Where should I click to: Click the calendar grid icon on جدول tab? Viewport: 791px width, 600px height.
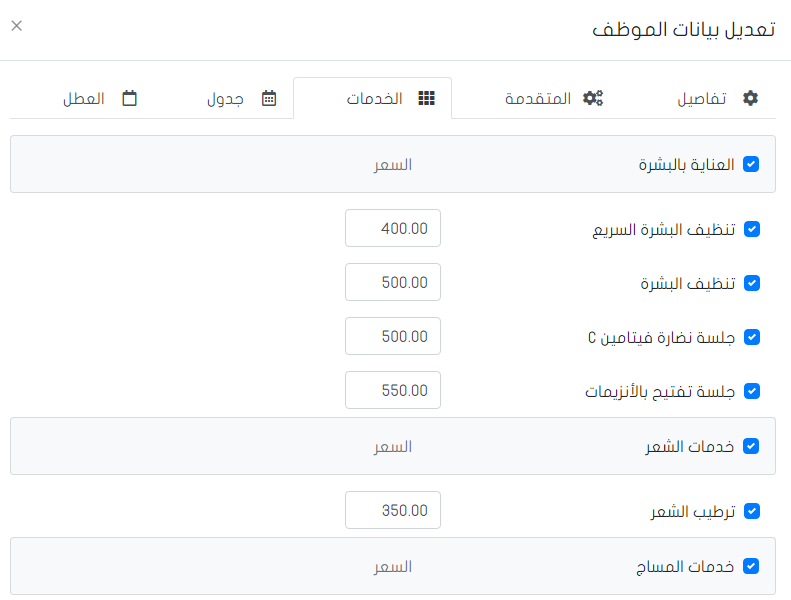coord(269,98)
